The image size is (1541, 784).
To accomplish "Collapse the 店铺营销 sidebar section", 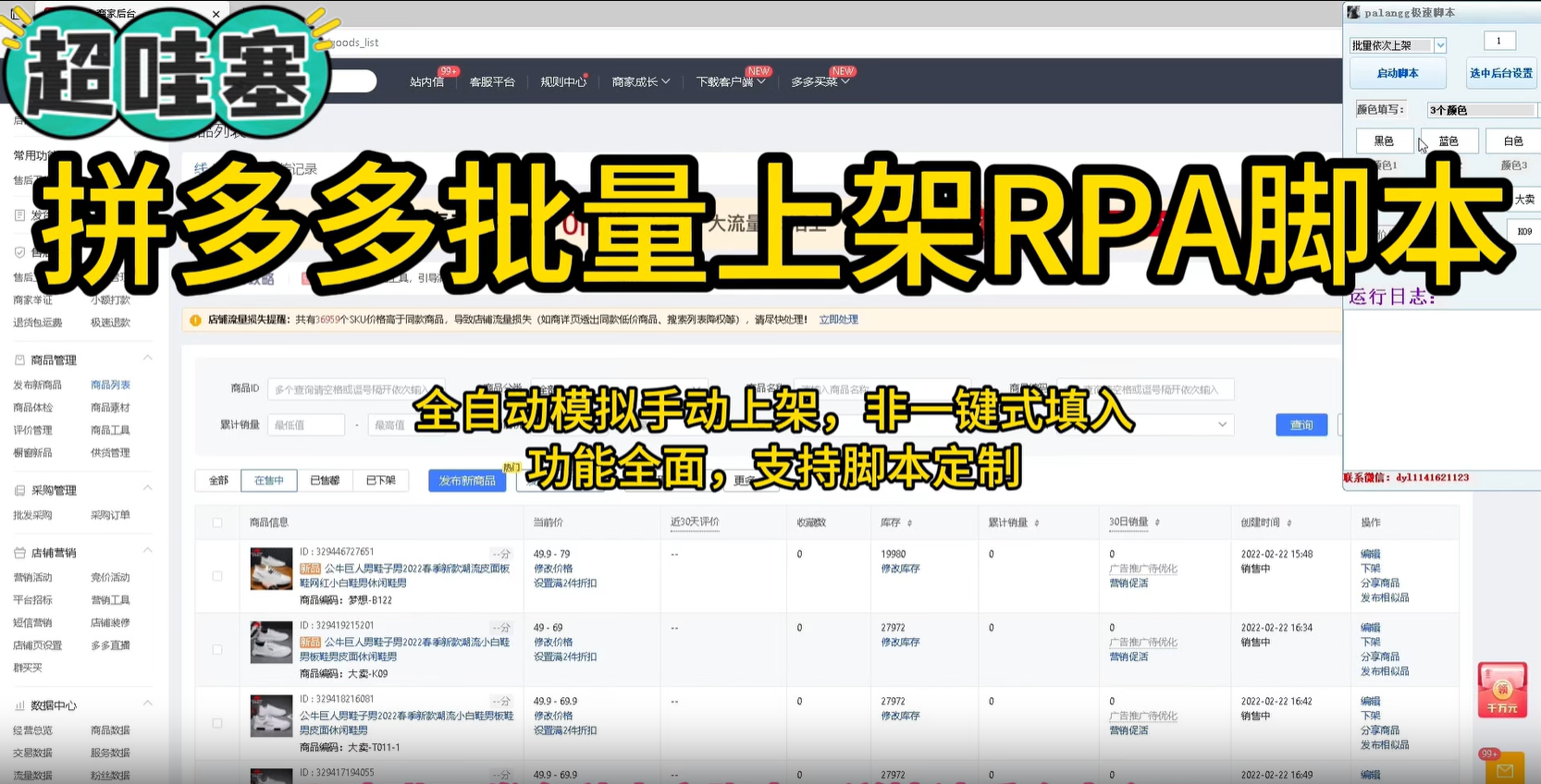I will point(147,550).
